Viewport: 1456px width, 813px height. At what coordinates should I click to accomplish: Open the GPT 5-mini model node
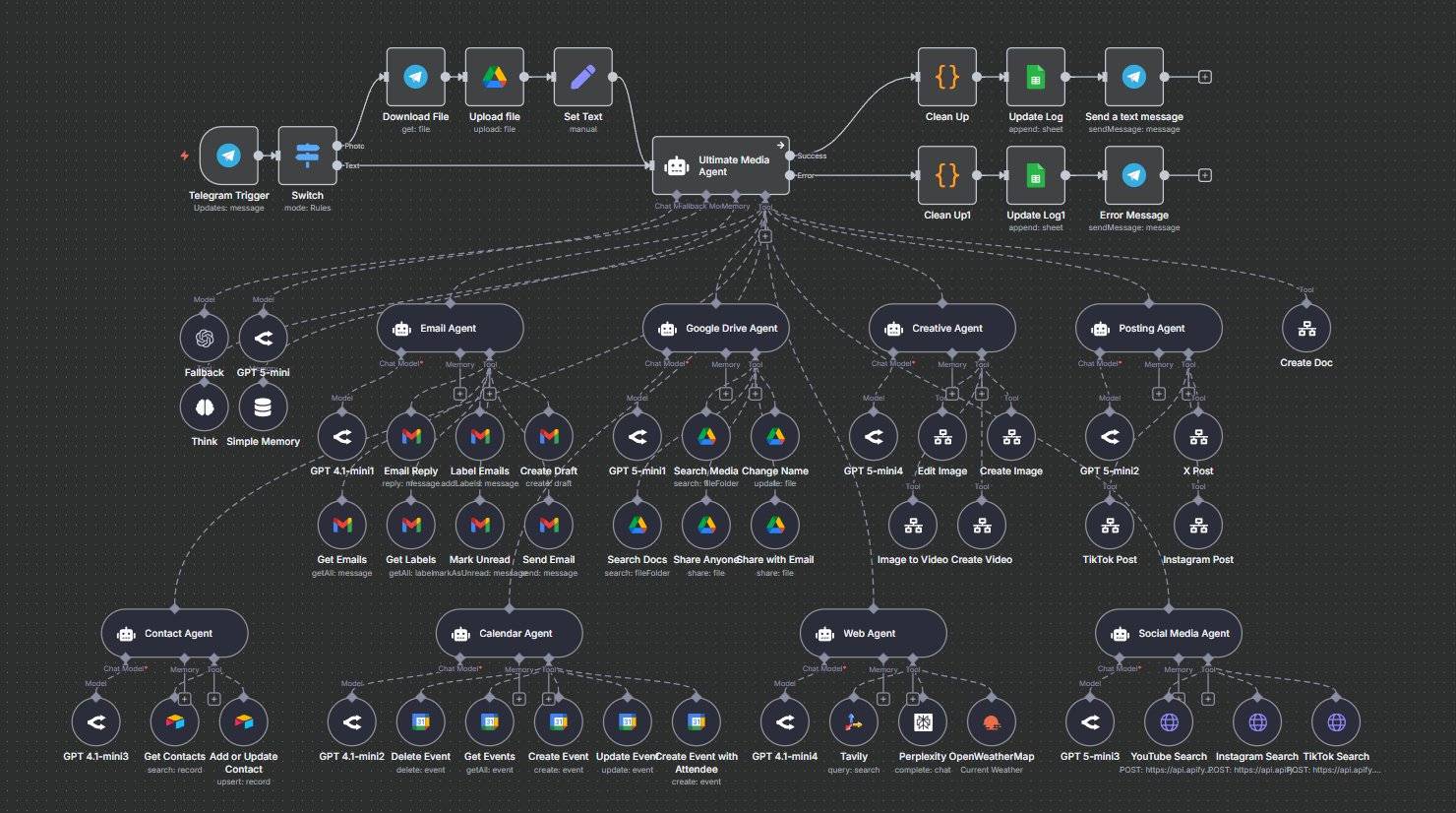(263, 339)
